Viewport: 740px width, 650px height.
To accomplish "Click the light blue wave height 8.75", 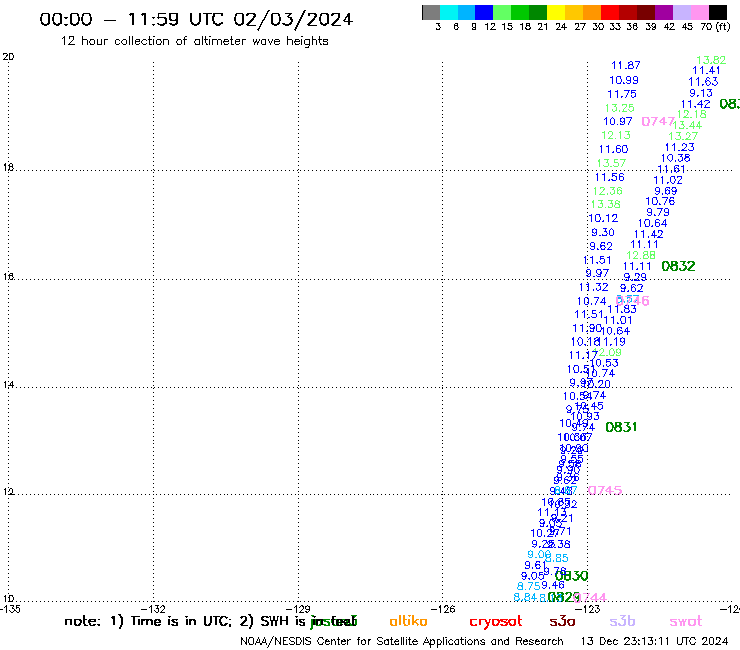I will click(529, 586).
